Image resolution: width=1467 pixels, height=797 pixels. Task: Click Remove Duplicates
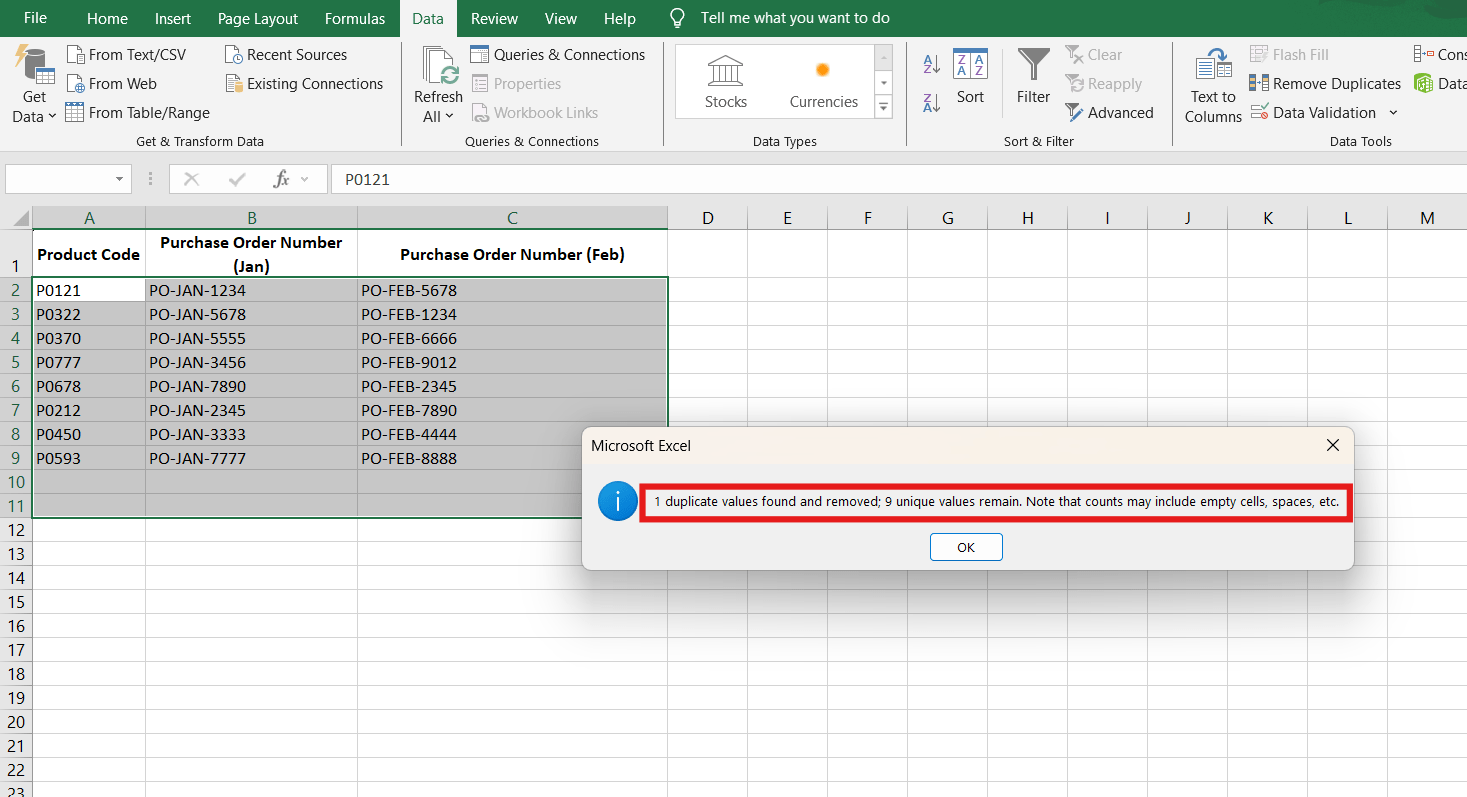1325,84
